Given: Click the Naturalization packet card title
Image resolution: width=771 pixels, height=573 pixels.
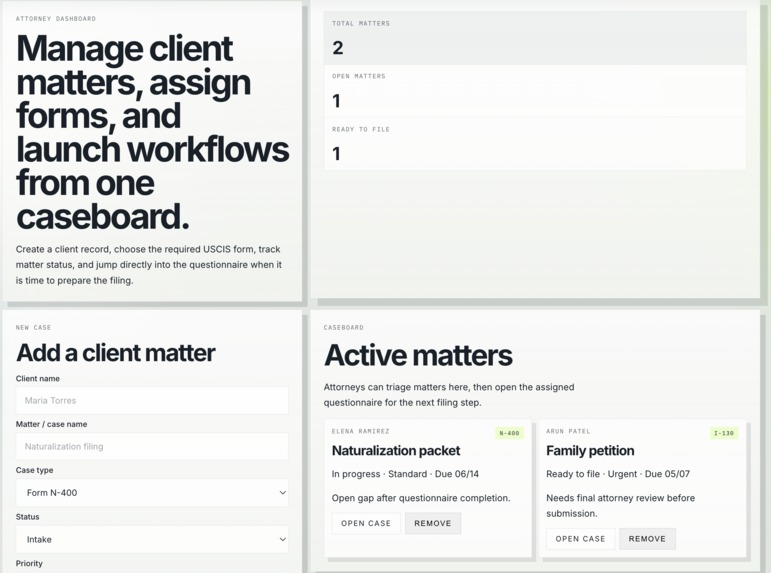Looking at the screenshot, I should coord(396,451).
